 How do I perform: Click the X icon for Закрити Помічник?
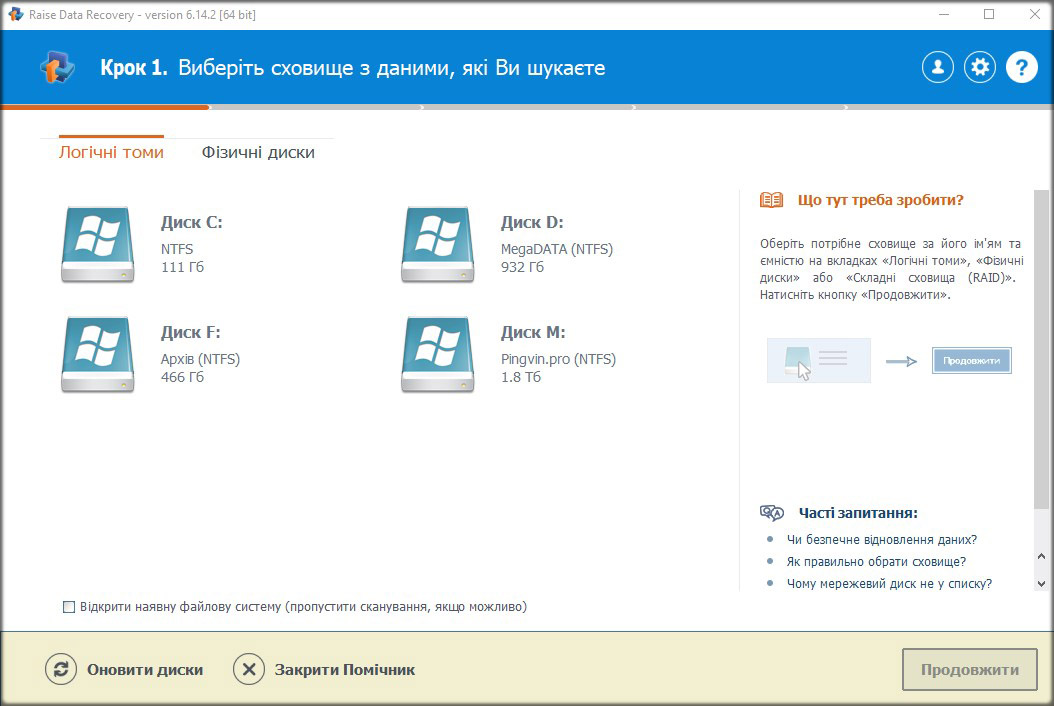click(249, 670)
